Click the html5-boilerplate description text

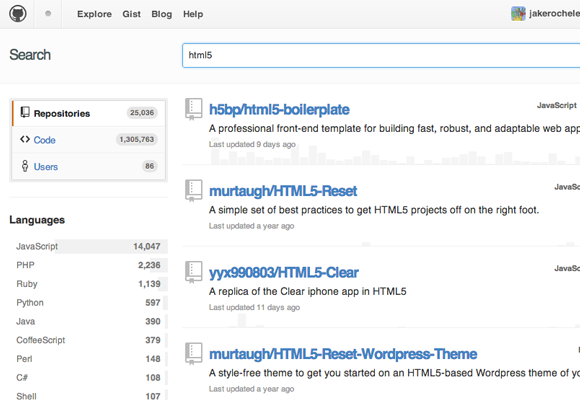coord(394,128)
